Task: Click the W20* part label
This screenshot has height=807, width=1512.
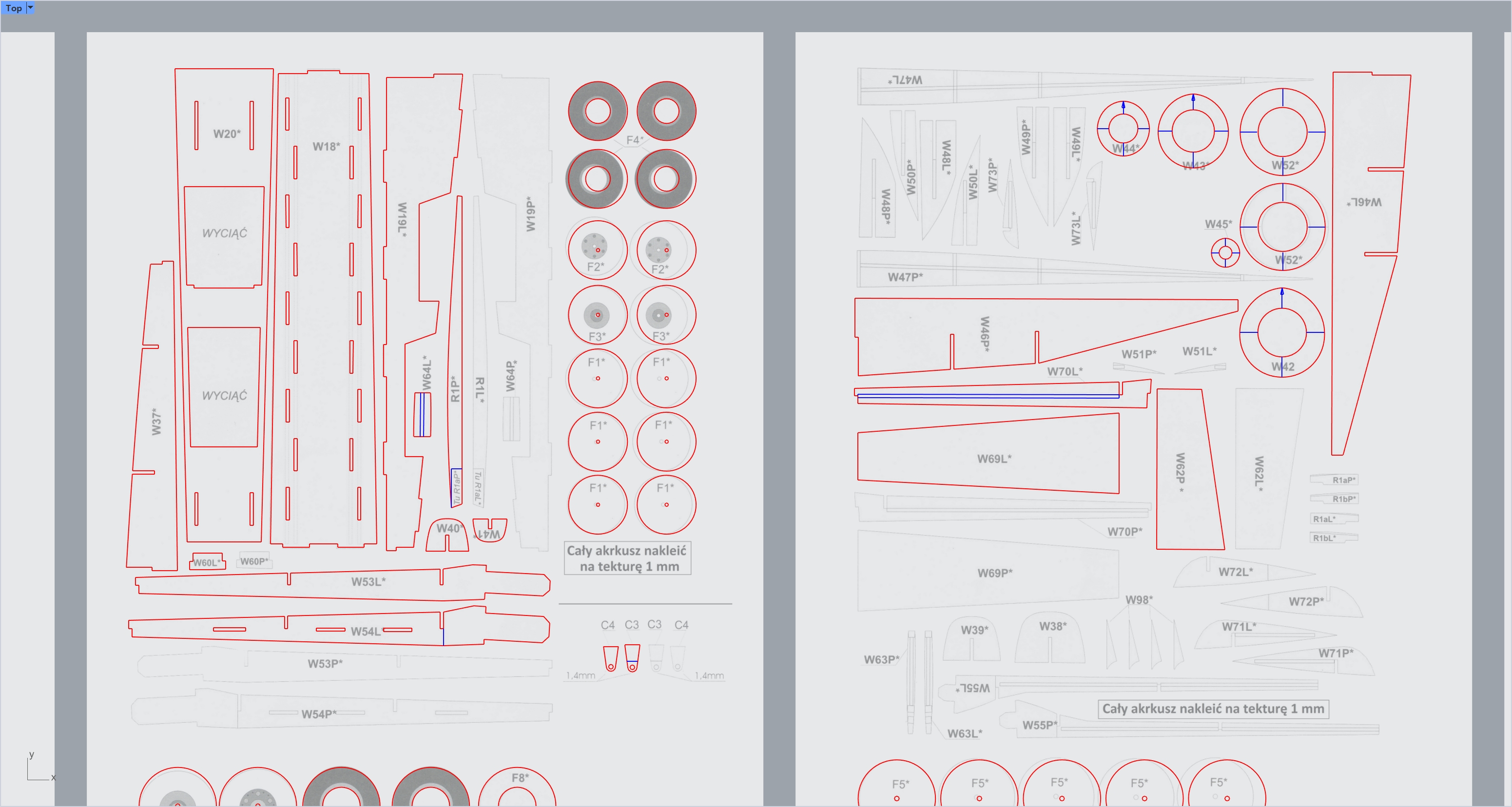Action: [x=227, y=134]
